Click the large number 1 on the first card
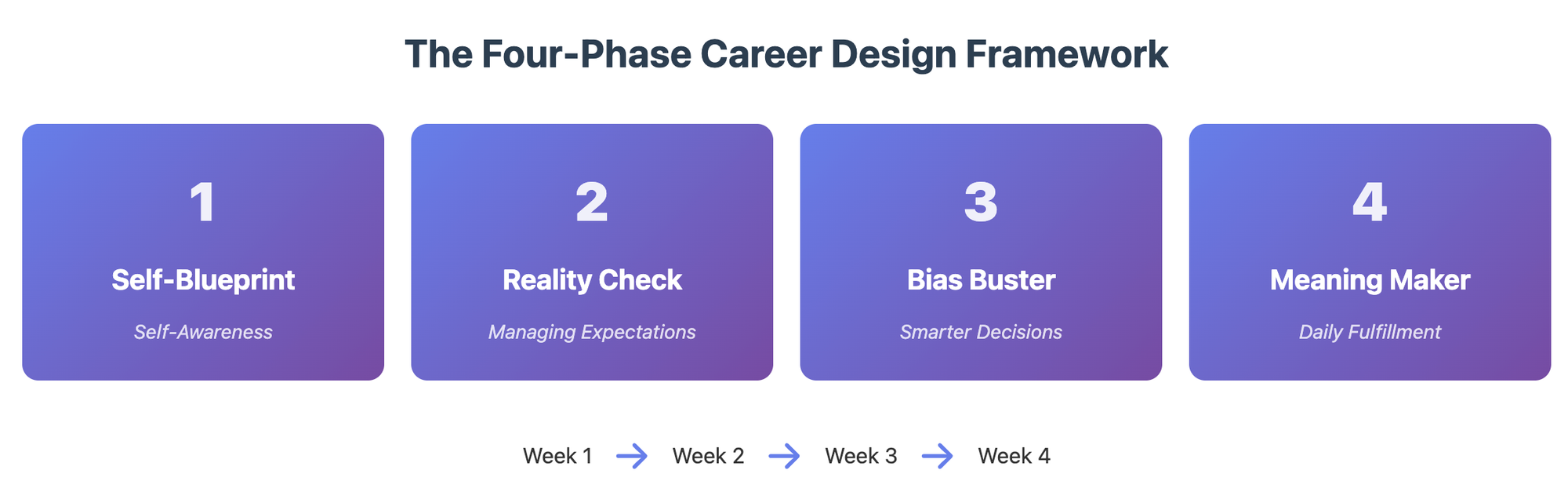This screenshot has width=1568, height=503. 203,202
